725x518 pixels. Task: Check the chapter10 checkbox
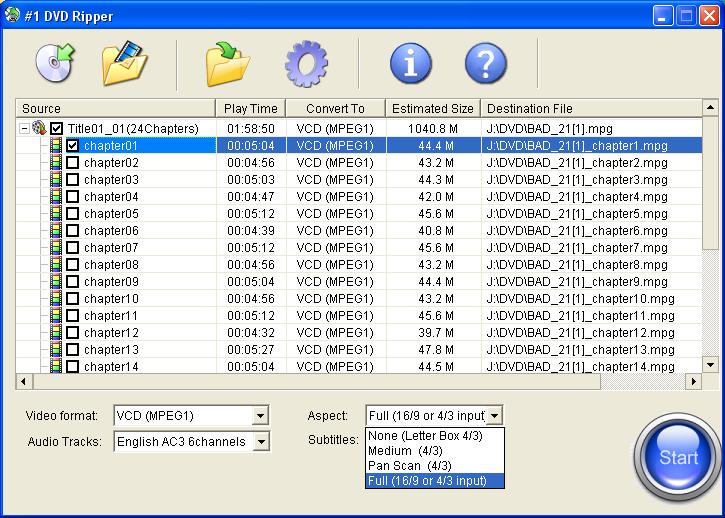(72, 298)
